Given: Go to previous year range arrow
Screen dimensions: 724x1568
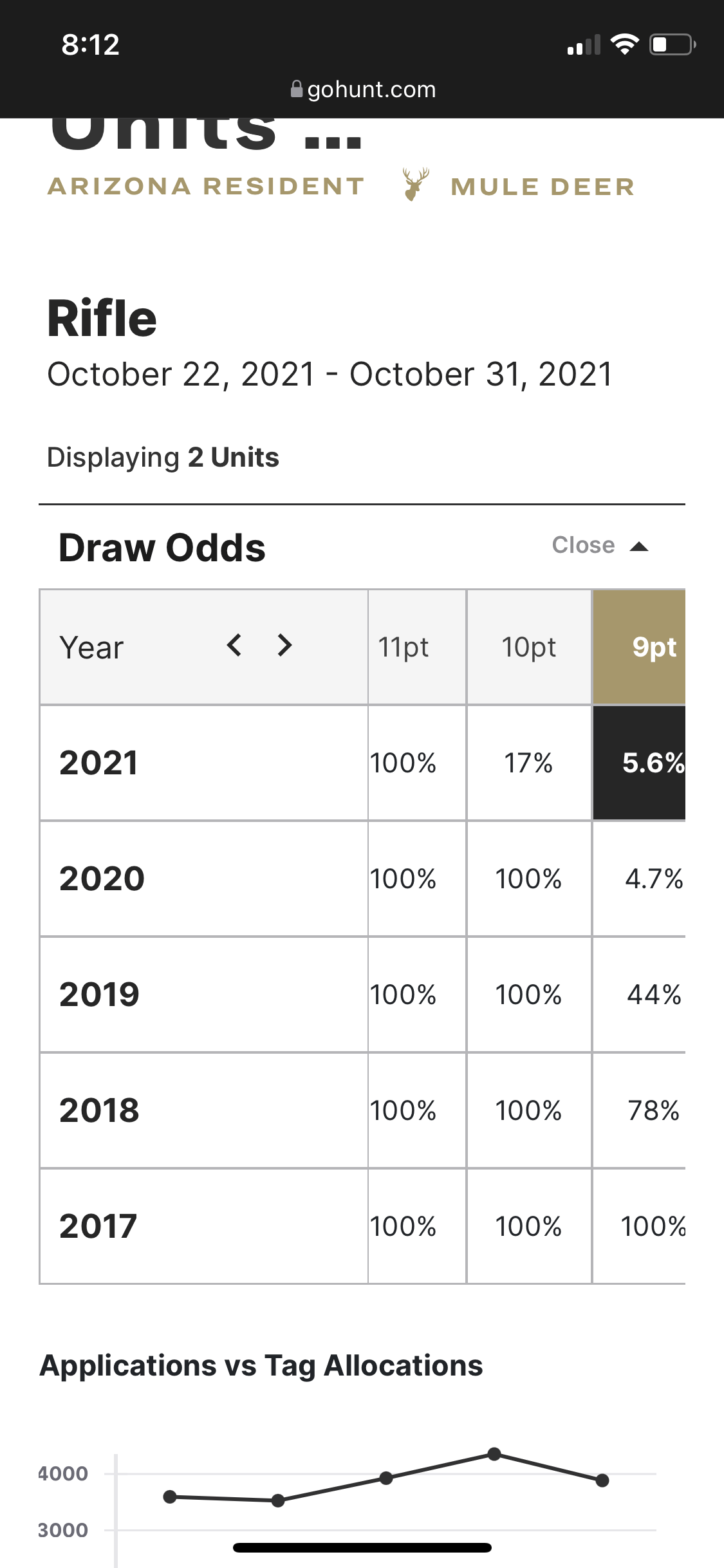Looking at the screenshot, I should (234, 645).
